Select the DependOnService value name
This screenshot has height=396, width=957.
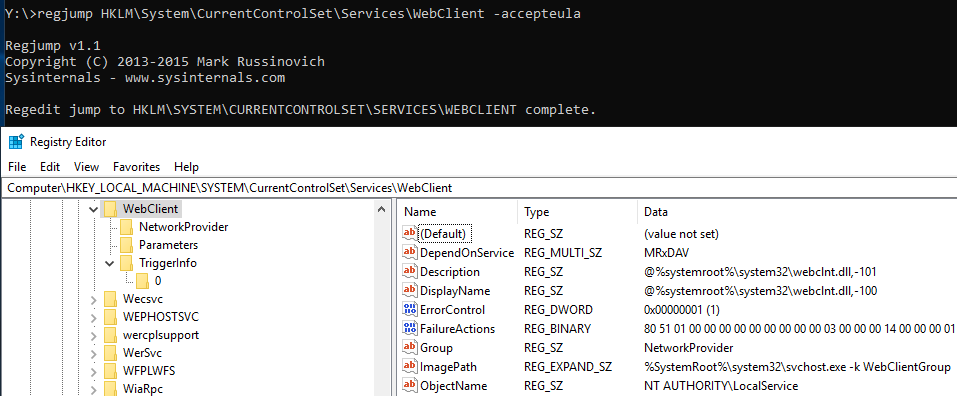point(467,253)
